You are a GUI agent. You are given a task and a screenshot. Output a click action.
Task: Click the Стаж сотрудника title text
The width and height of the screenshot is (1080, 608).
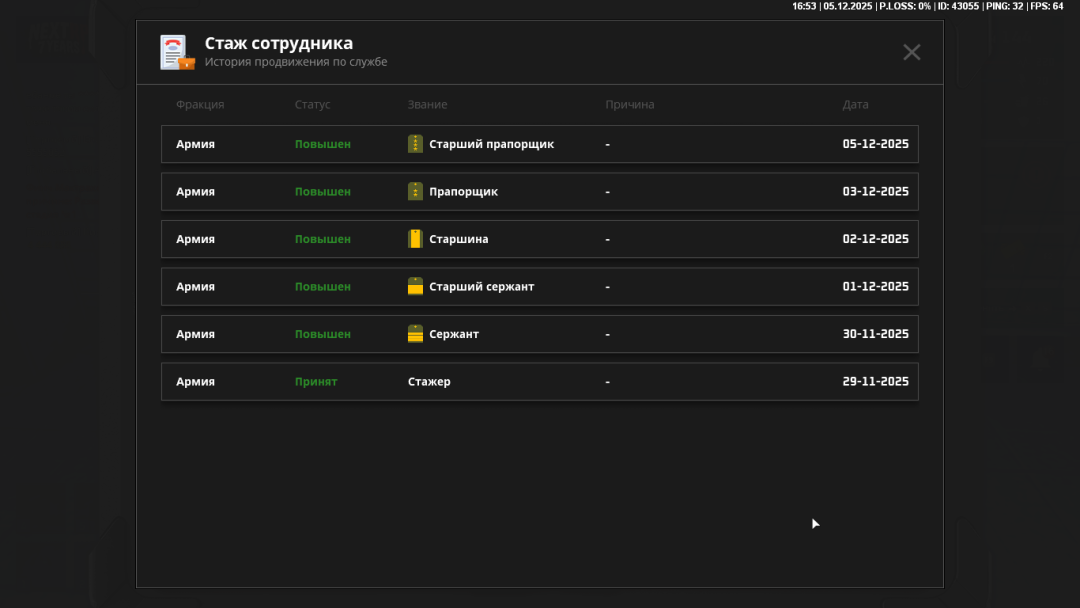click(x=278, y=43)
